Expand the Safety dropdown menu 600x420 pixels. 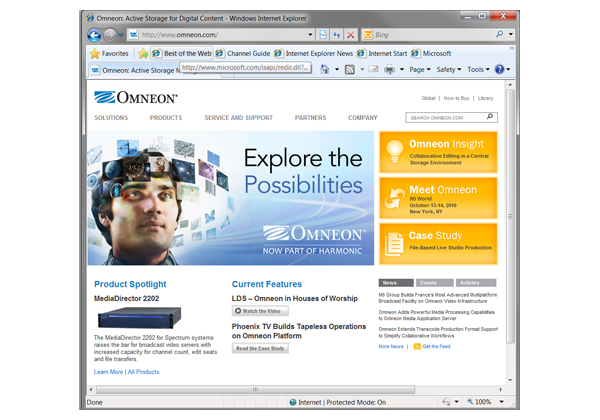click(x=449, y=70)
